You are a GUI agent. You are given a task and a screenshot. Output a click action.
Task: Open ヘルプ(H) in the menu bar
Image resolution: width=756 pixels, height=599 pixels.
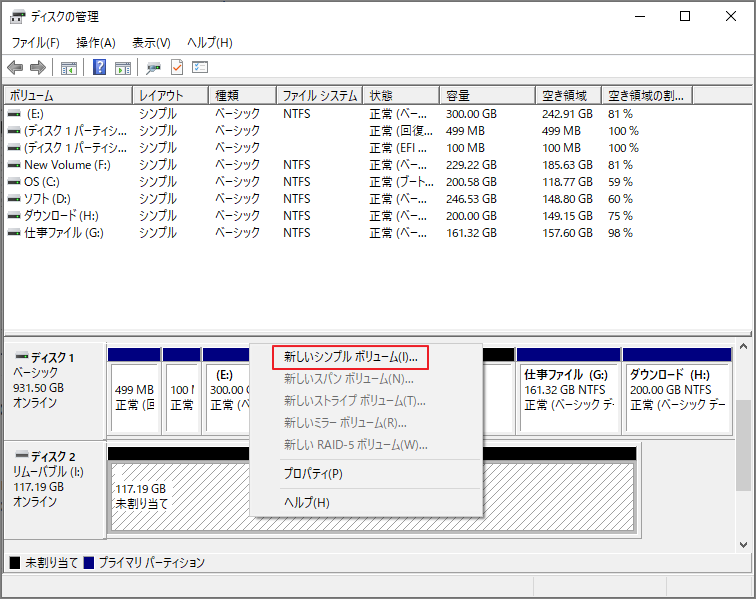(210, 43)
